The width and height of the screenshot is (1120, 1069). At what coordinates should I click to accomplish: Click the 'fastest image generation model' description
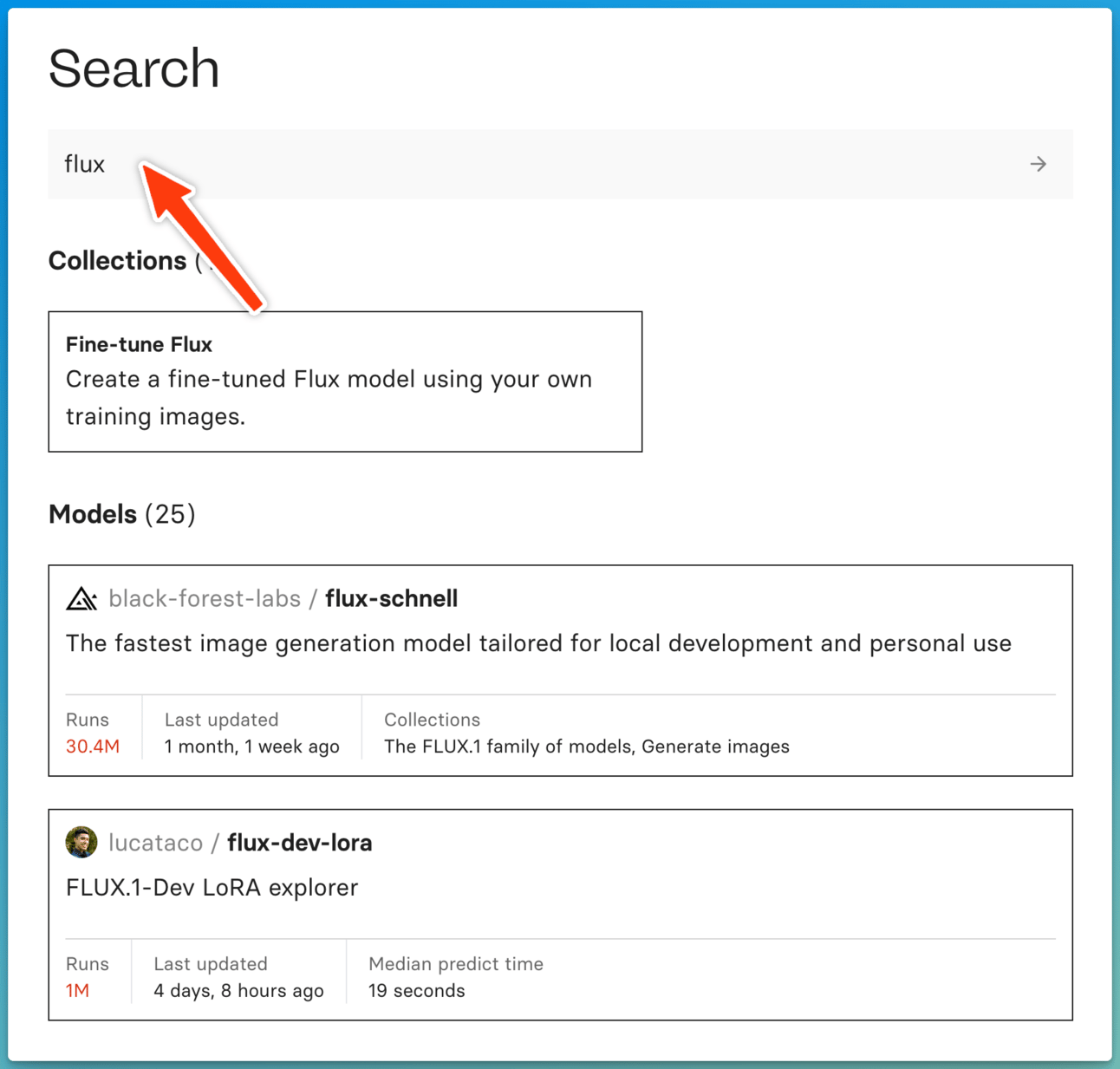tap(539, 643)
